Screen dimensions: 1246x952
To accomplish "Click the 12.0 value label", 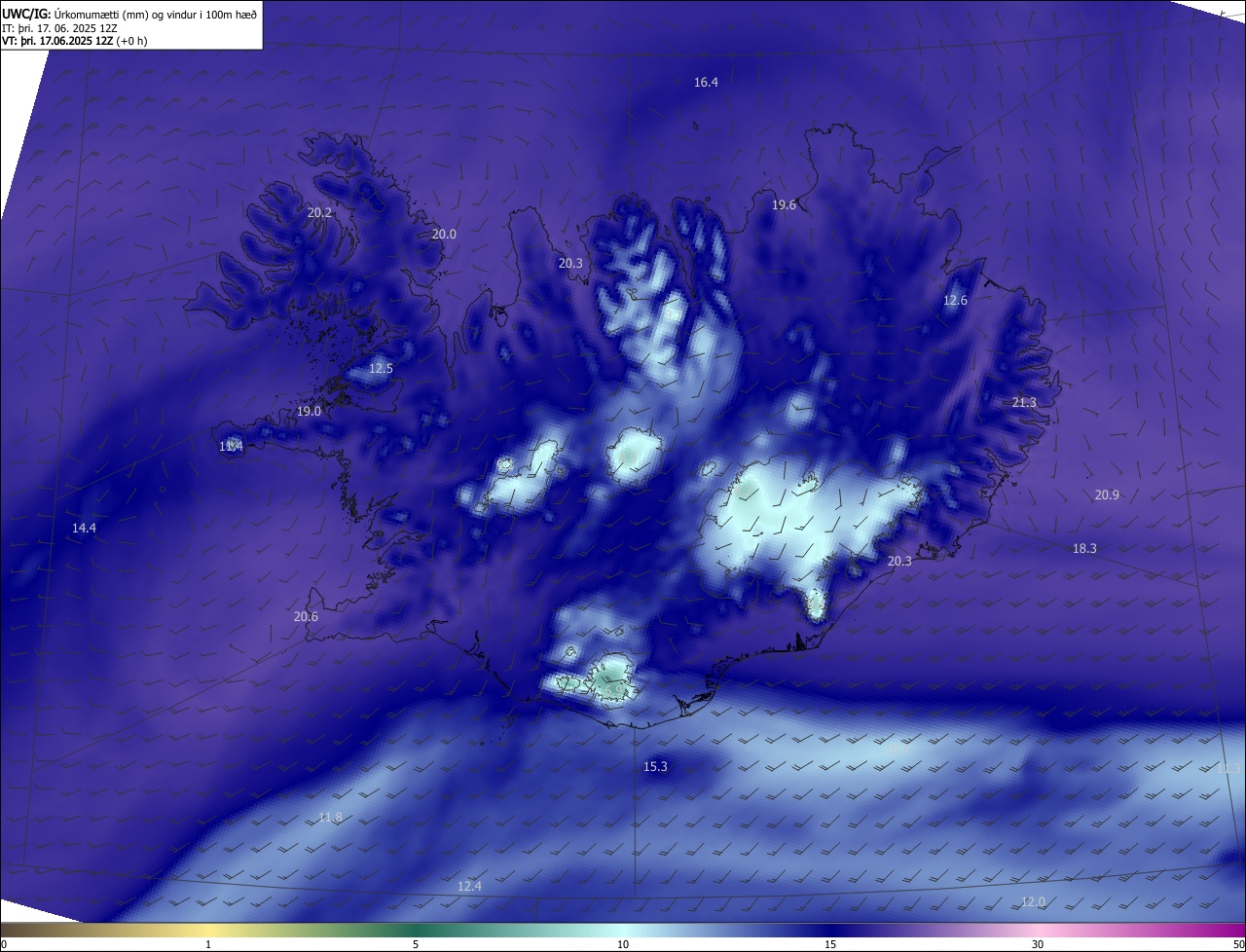I will point(1033,901).
